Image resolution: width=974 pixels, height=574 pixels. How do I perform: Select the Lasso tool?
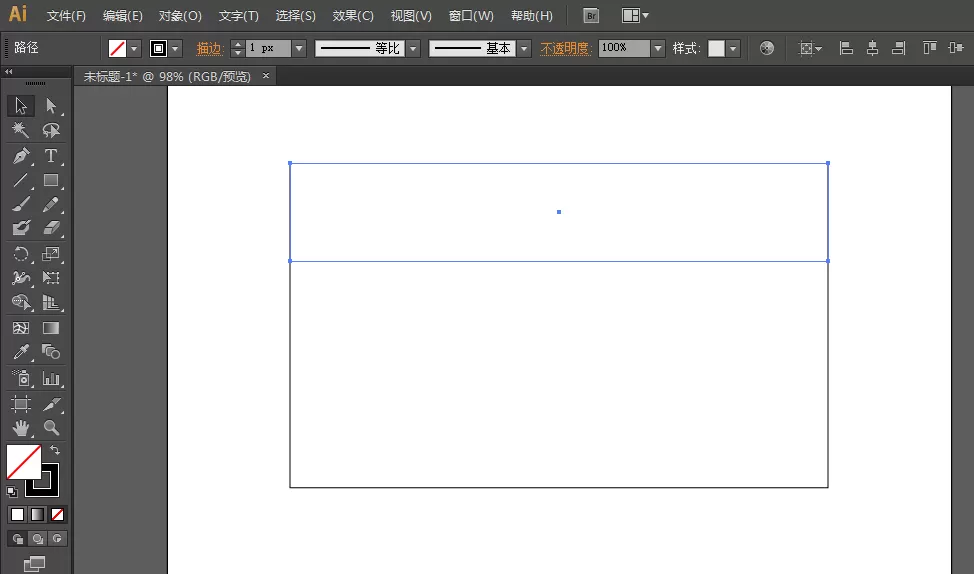[51, 130]
